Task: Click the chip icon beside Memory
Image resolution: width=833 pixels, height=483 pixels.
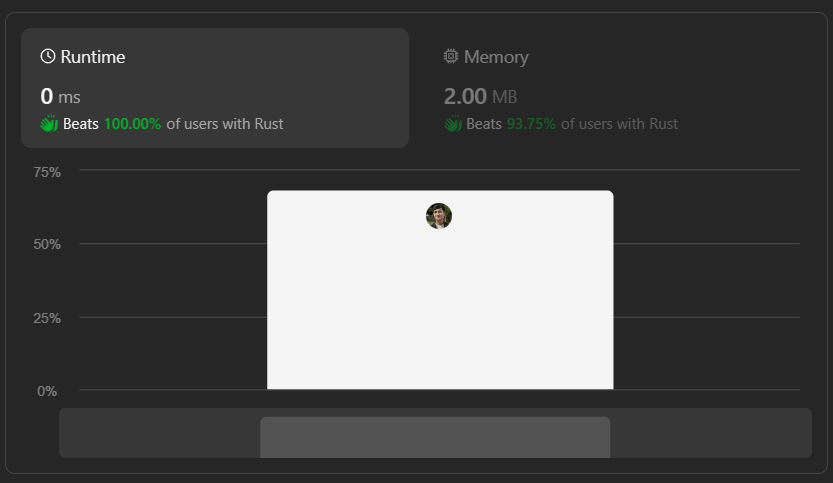Action: coord(451,57)
